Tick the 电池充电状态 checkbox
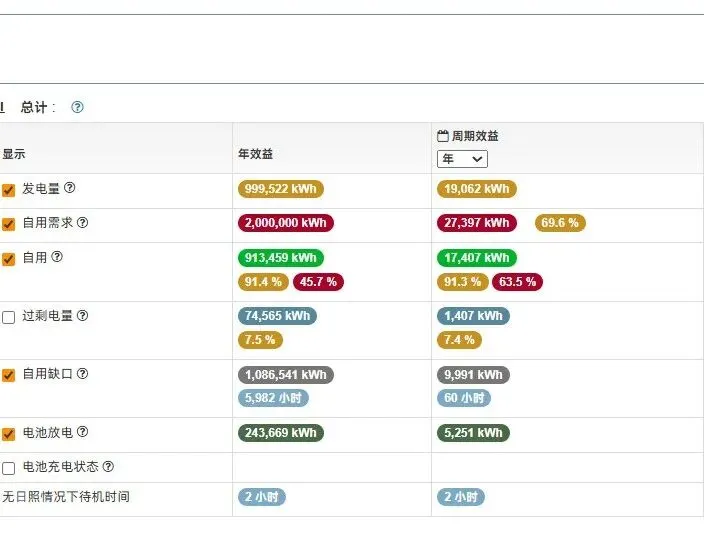704x549 pixels. [9, 468]
